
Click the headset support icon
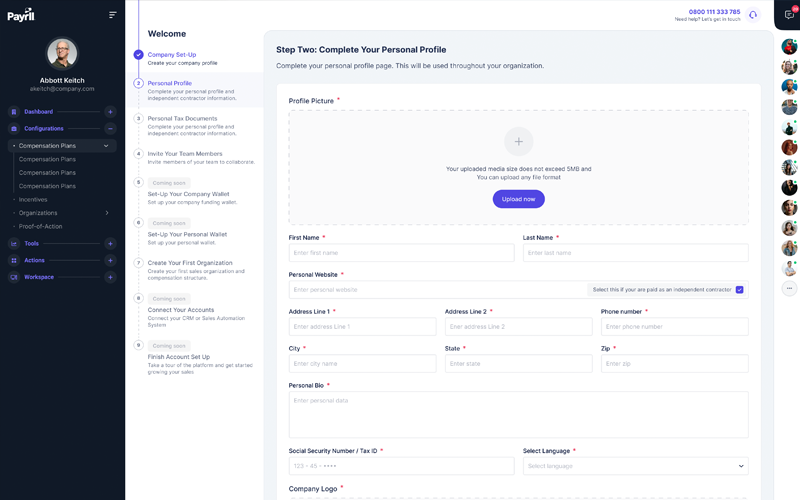(x=753, y=15)
